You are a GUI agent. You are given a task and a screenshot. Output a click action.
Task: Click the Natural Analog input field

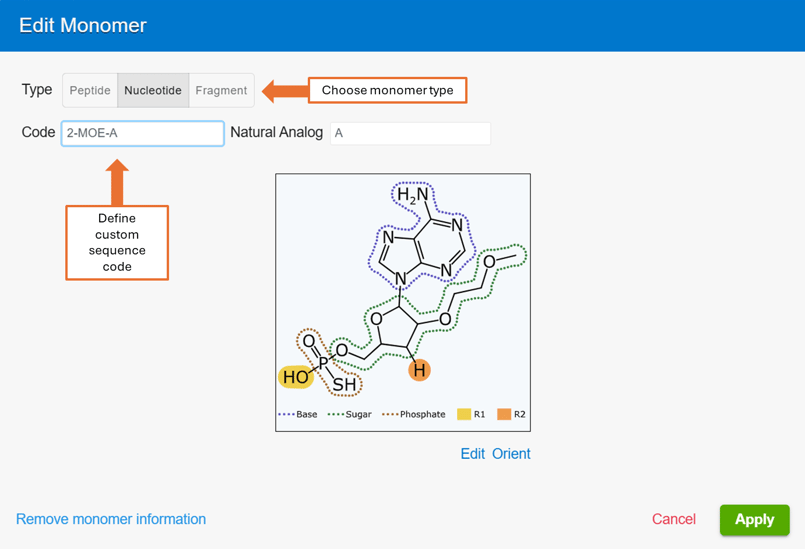tap(410, 133)
